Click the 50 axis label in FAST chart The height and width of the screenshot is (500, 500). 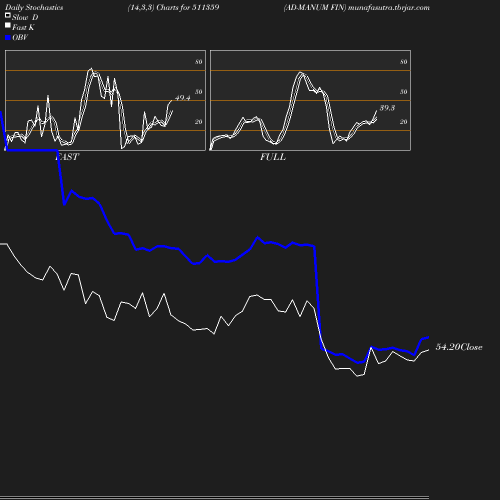coord(199,92)
